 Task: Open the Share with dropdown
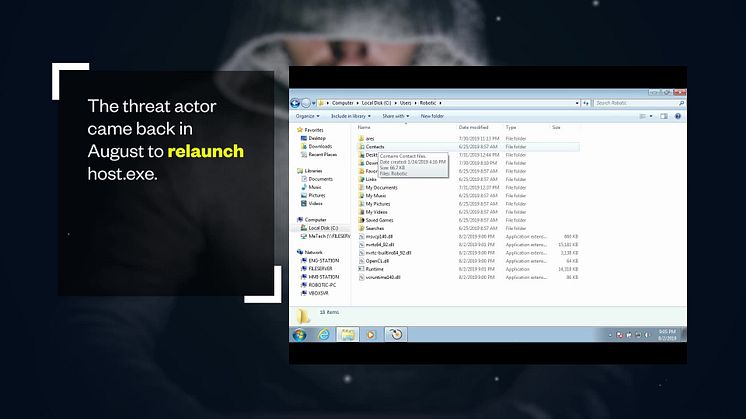394,116
